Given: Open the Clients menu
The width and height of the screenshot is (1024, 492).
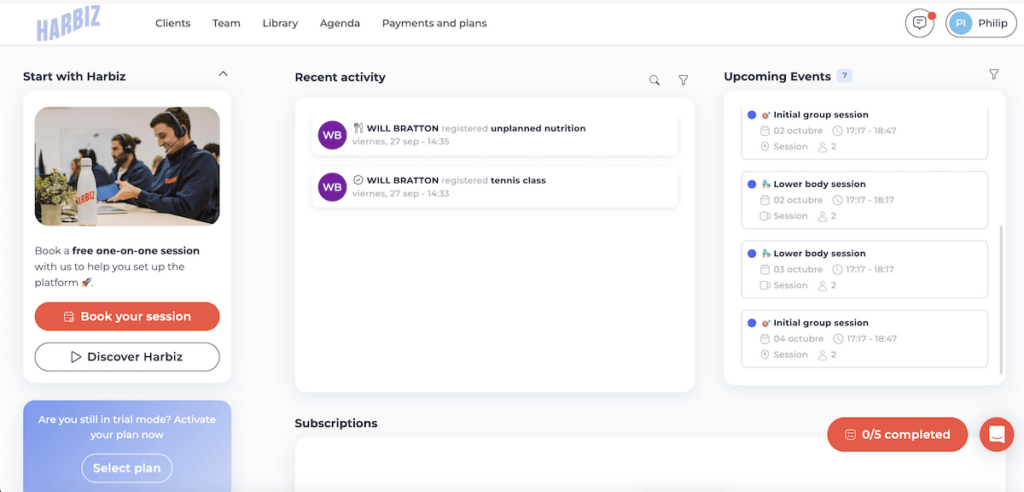Looking at the screenshot, I should 173,23.
